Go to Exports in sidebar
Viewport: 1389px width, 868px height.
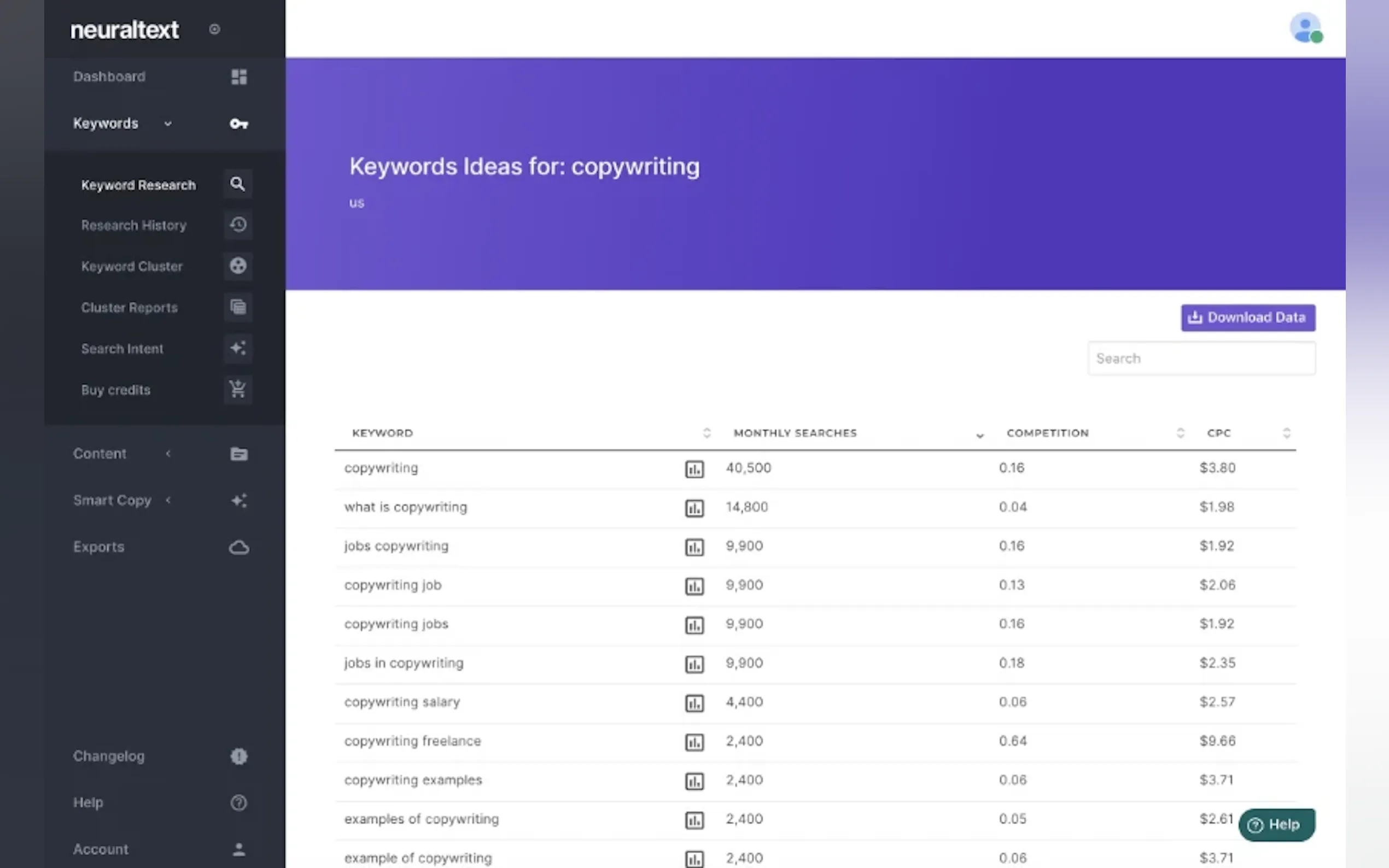[99, 547]
